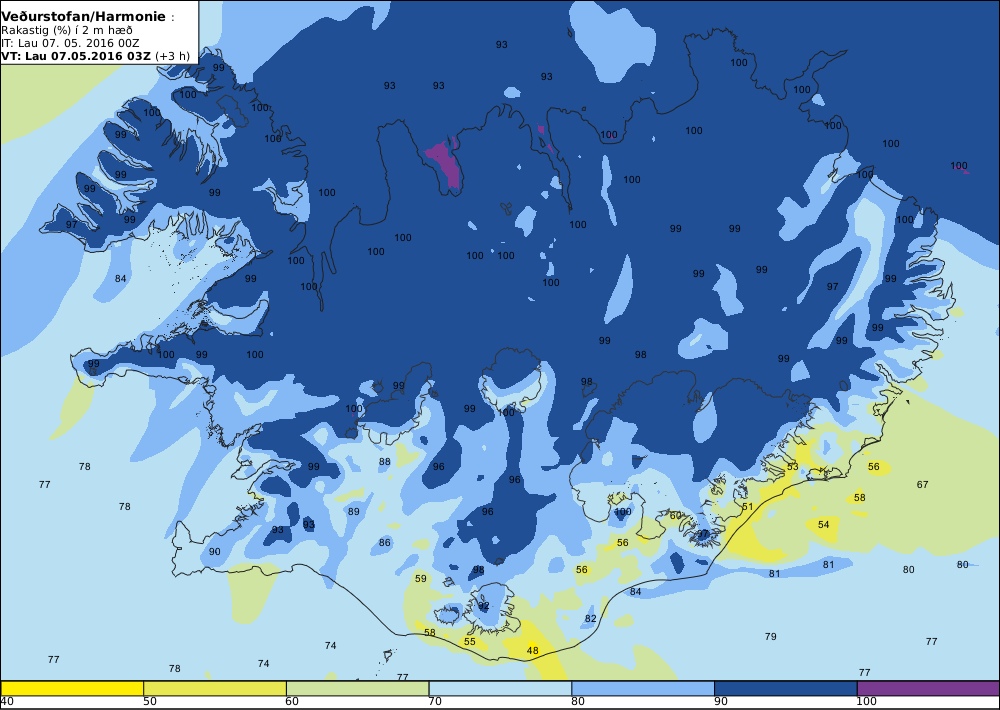The width and height of the screenshot is (1000, 710).
Task: Select the humidity value 54
Action: [x=824, y=524]
